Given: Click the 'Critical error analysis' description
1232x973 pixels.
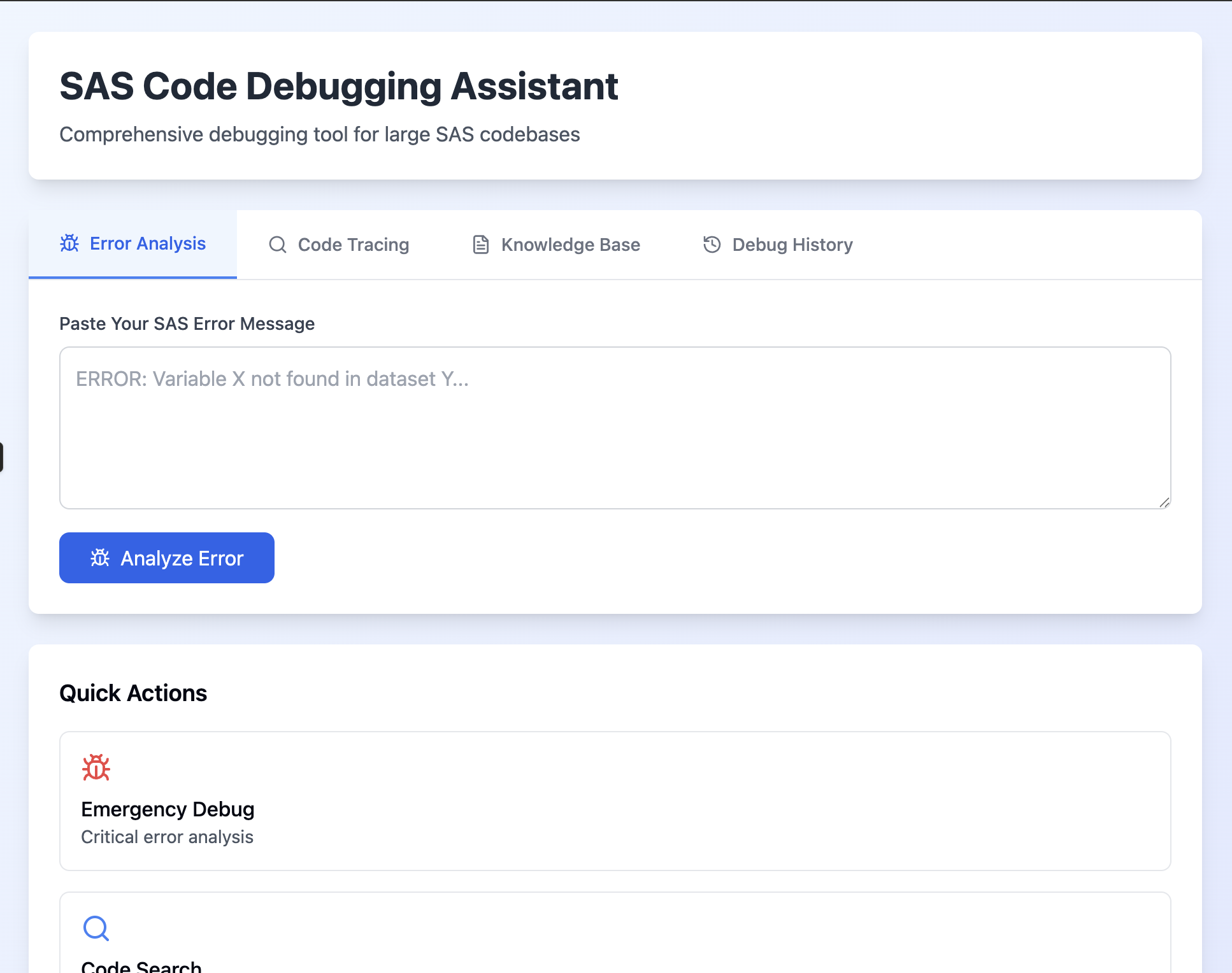Looking at the screenshot, I should [168, 837].
